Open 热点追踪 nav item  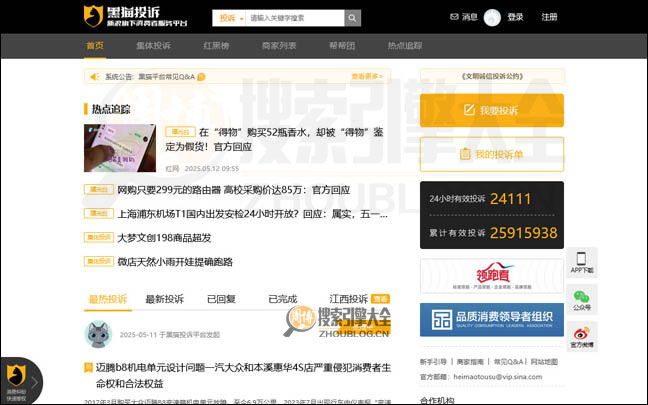(x=405, y=45)
